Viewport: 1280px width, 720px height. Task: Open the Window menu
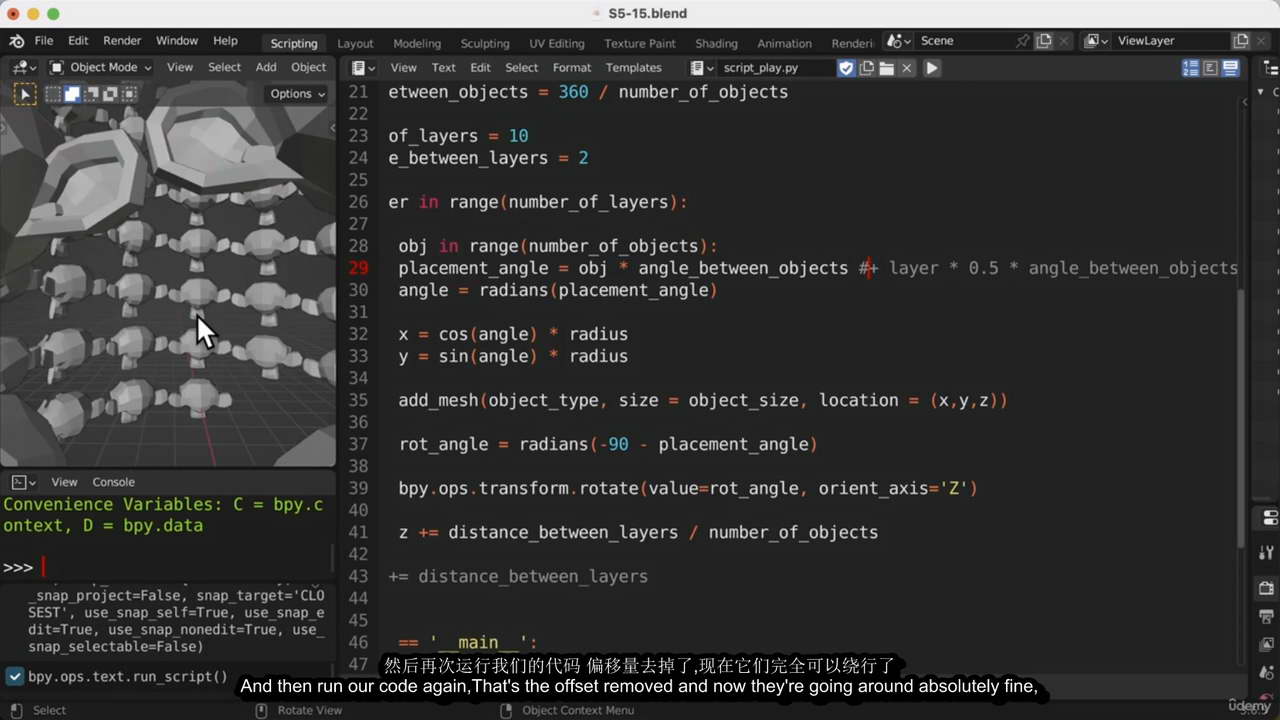pyautogui.click(x=177, y=41)
